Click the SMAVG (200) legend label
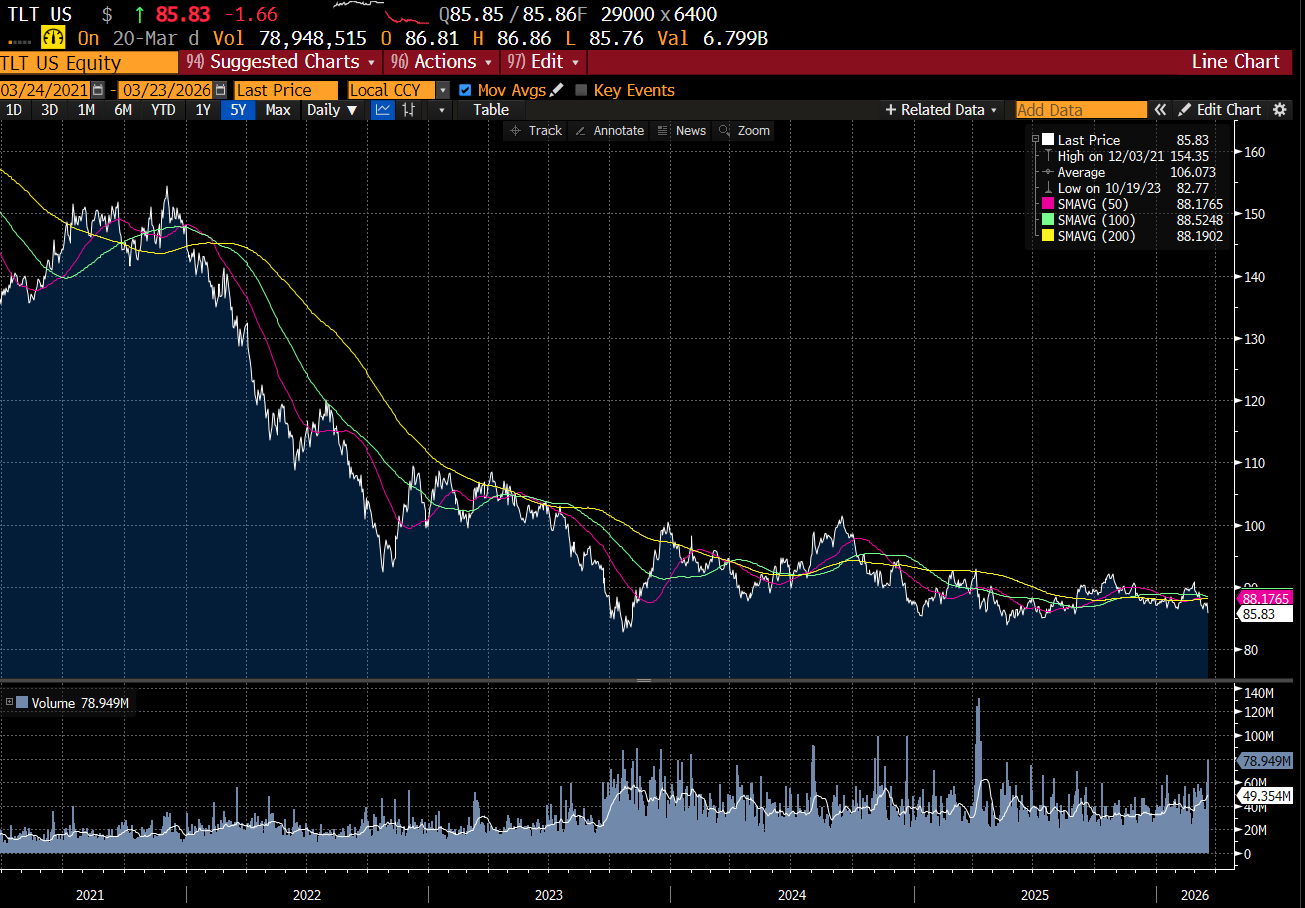1305x908 pixels. 1097,236
